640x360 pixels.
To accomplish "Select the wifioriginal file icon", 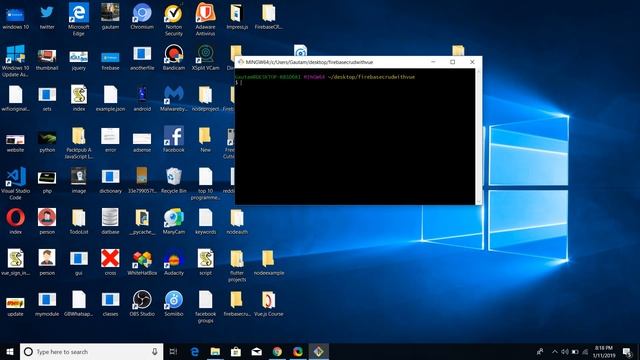I will (x=16, y=98).
